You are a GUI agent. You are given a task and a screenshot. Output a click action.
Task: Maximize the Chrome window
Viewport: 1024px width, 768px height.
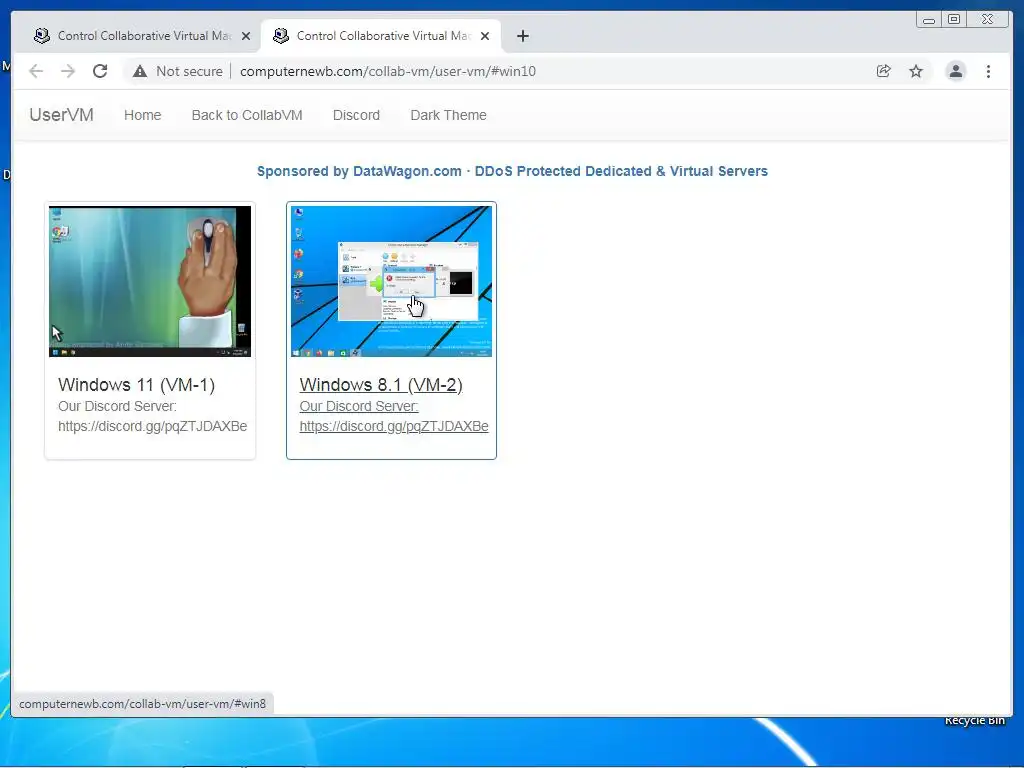pyautogui.click(x=954, y=20)
